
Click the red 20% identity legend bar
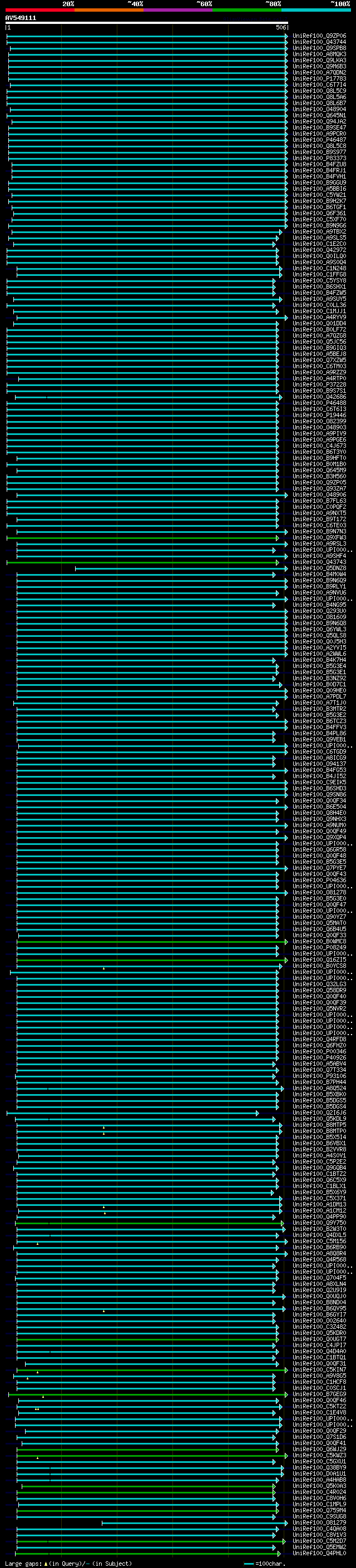click(39, 10)
